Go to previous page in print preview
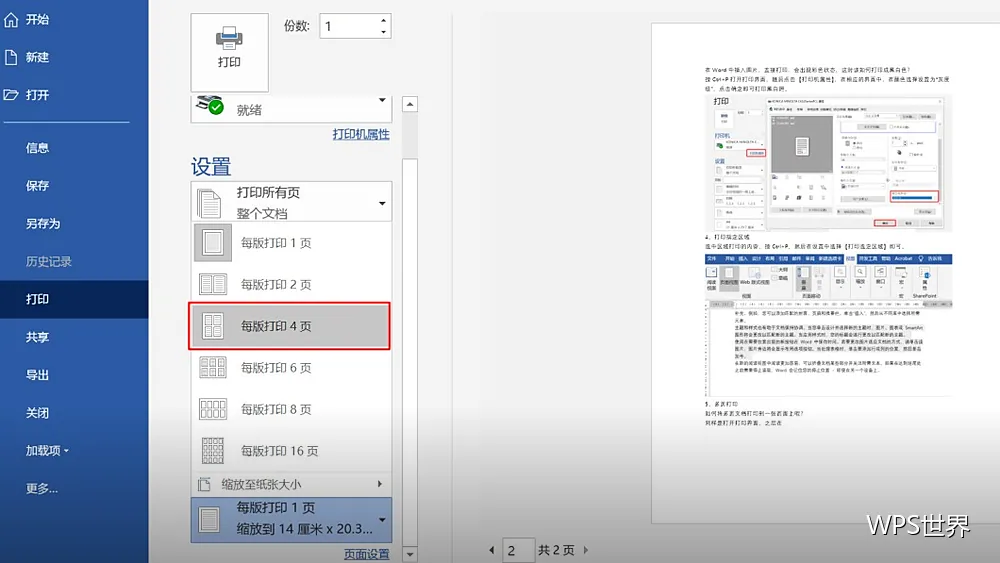The width and height of the screenshot is (1000, 563). click(492, 550)
